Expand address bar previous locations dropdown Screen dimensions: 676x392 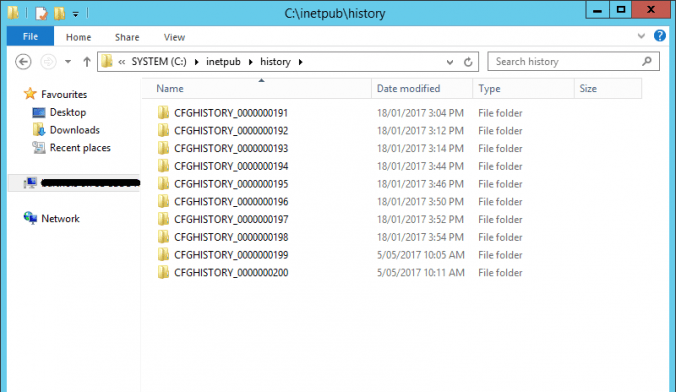coord(450,62)
